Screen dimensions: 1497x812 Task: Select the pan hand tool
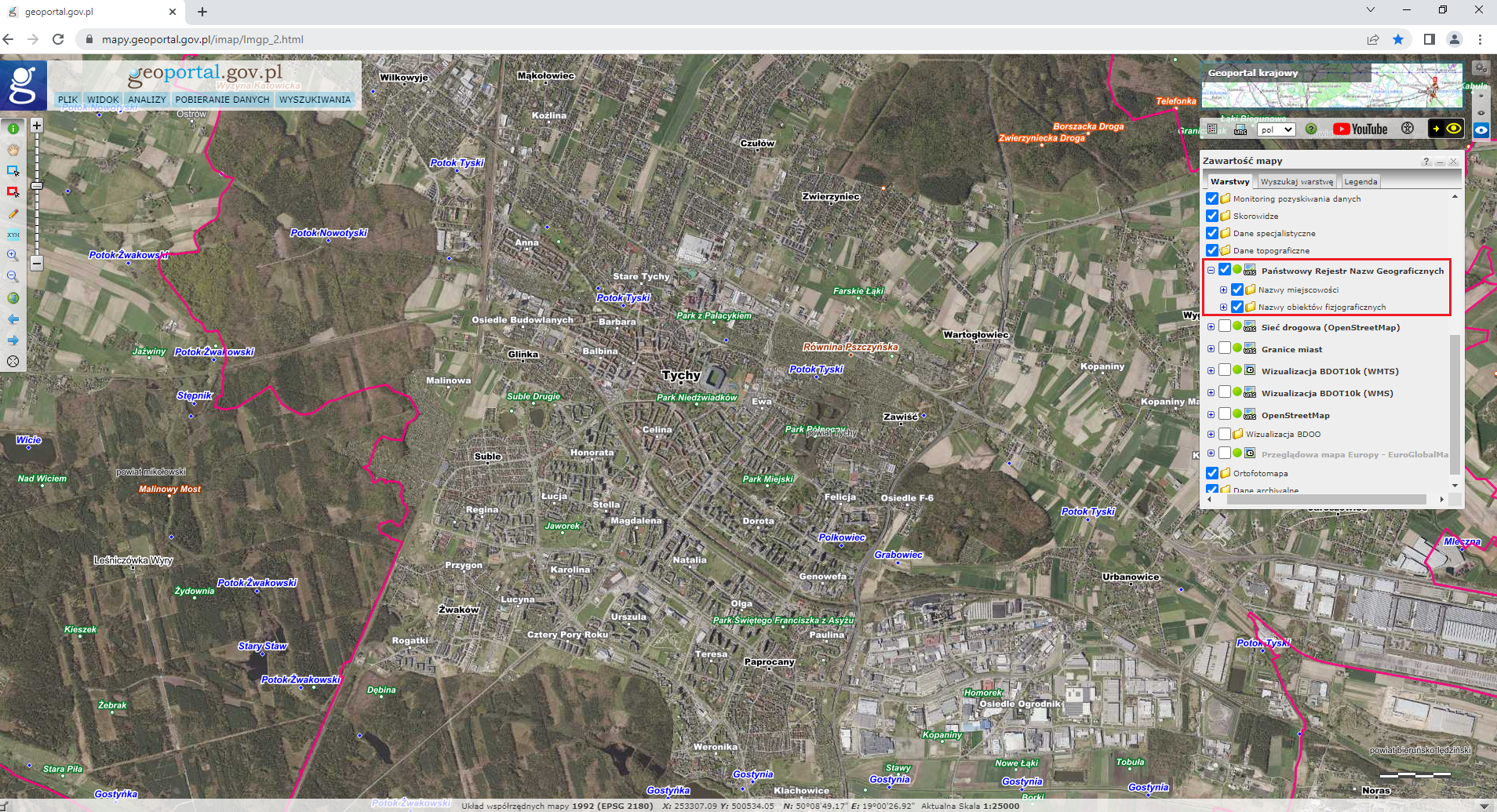13,150
